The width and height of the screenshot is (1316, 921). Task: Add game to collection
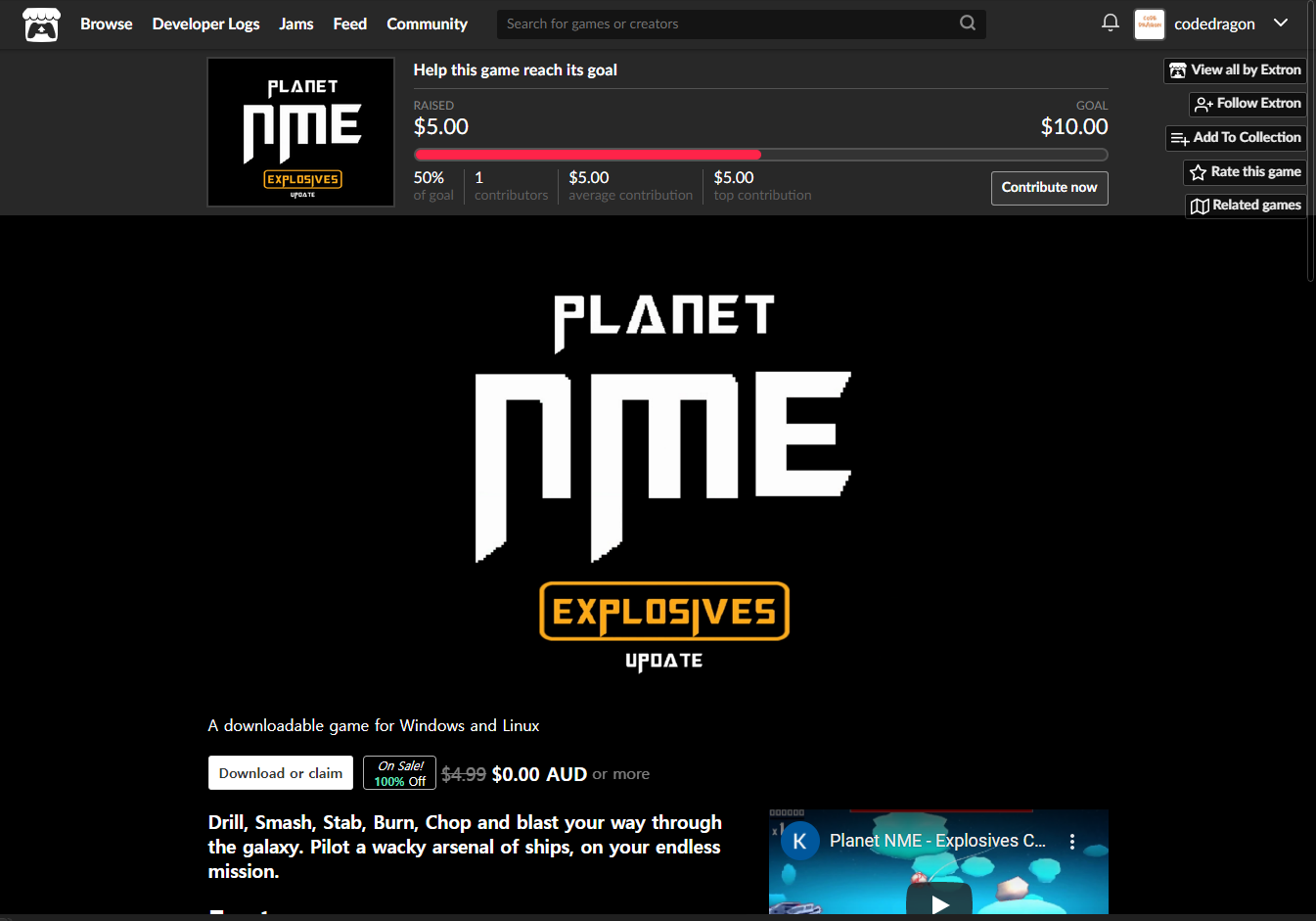click(x=1237, y=138)
